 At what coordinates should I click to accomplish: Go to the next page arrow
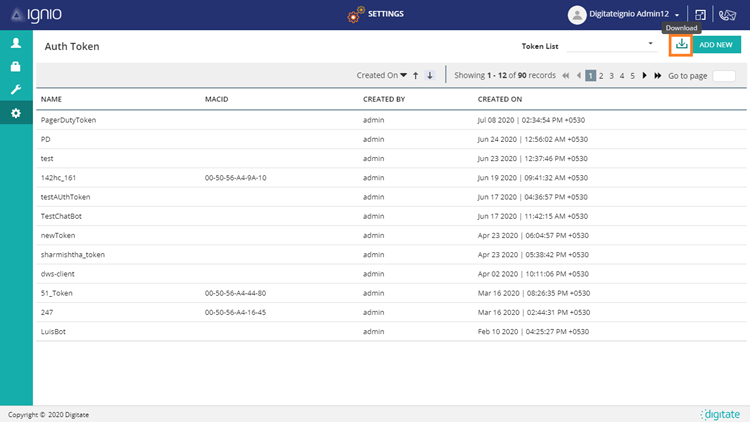click(x=644, y=75)
